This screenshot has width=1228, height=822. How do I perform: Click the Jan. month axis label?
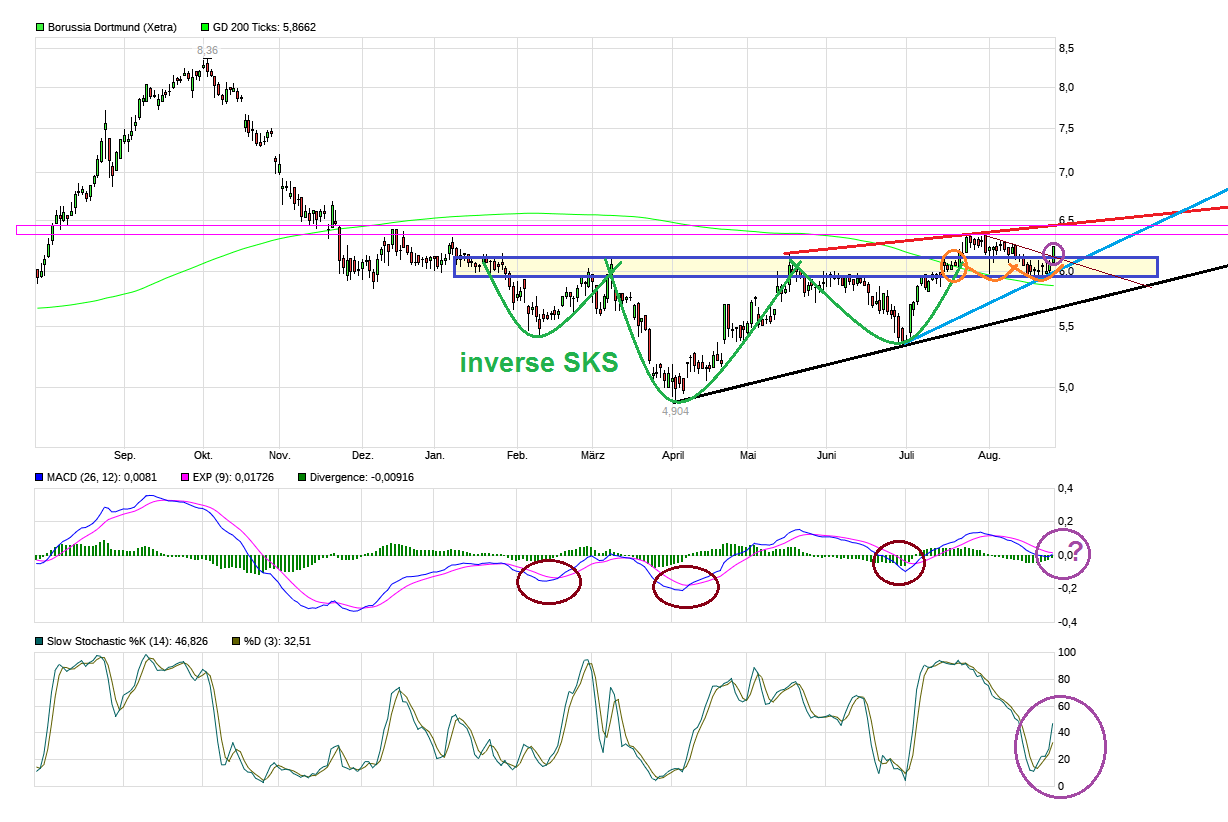coord(435,455)
